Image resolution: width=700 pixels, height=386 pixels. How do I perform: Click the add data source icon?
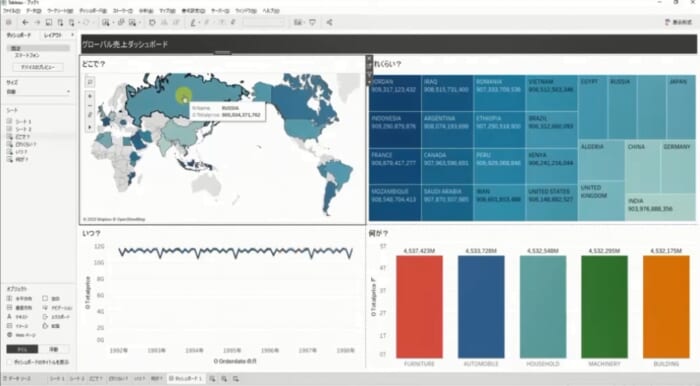[x=60, y=22]
